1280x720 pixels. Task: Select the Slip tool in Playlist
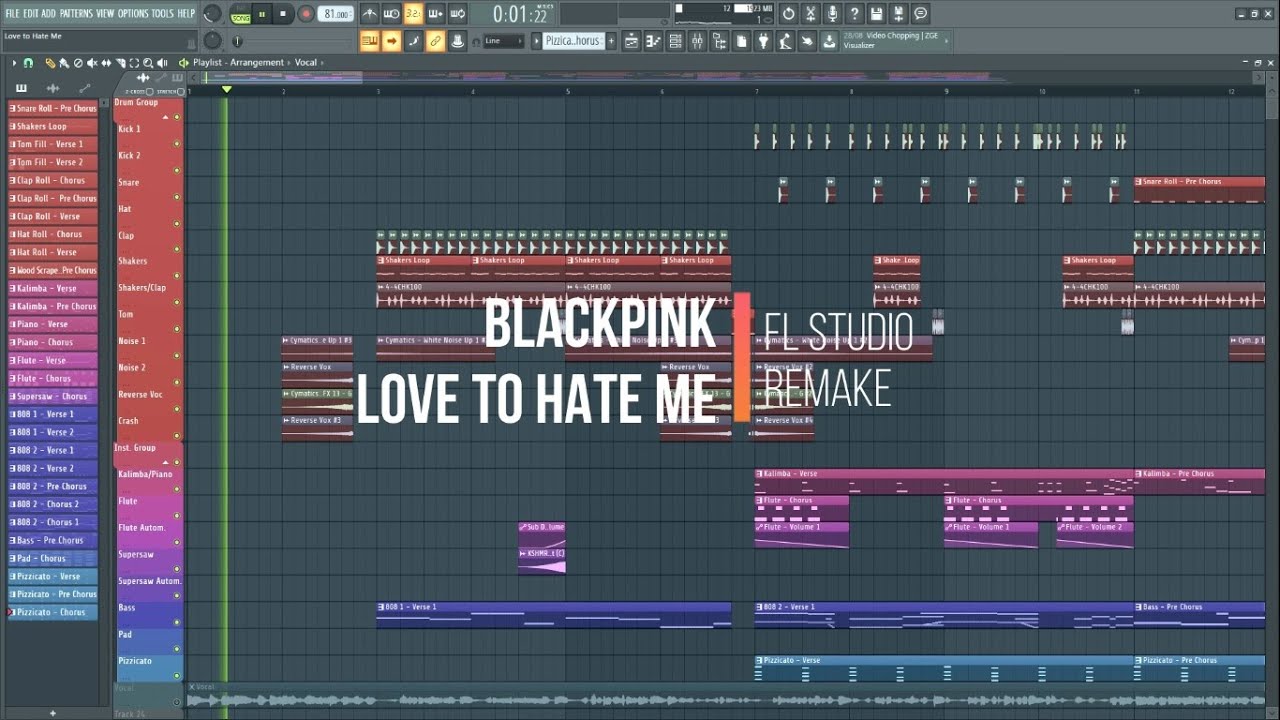[x=106, y=63]
